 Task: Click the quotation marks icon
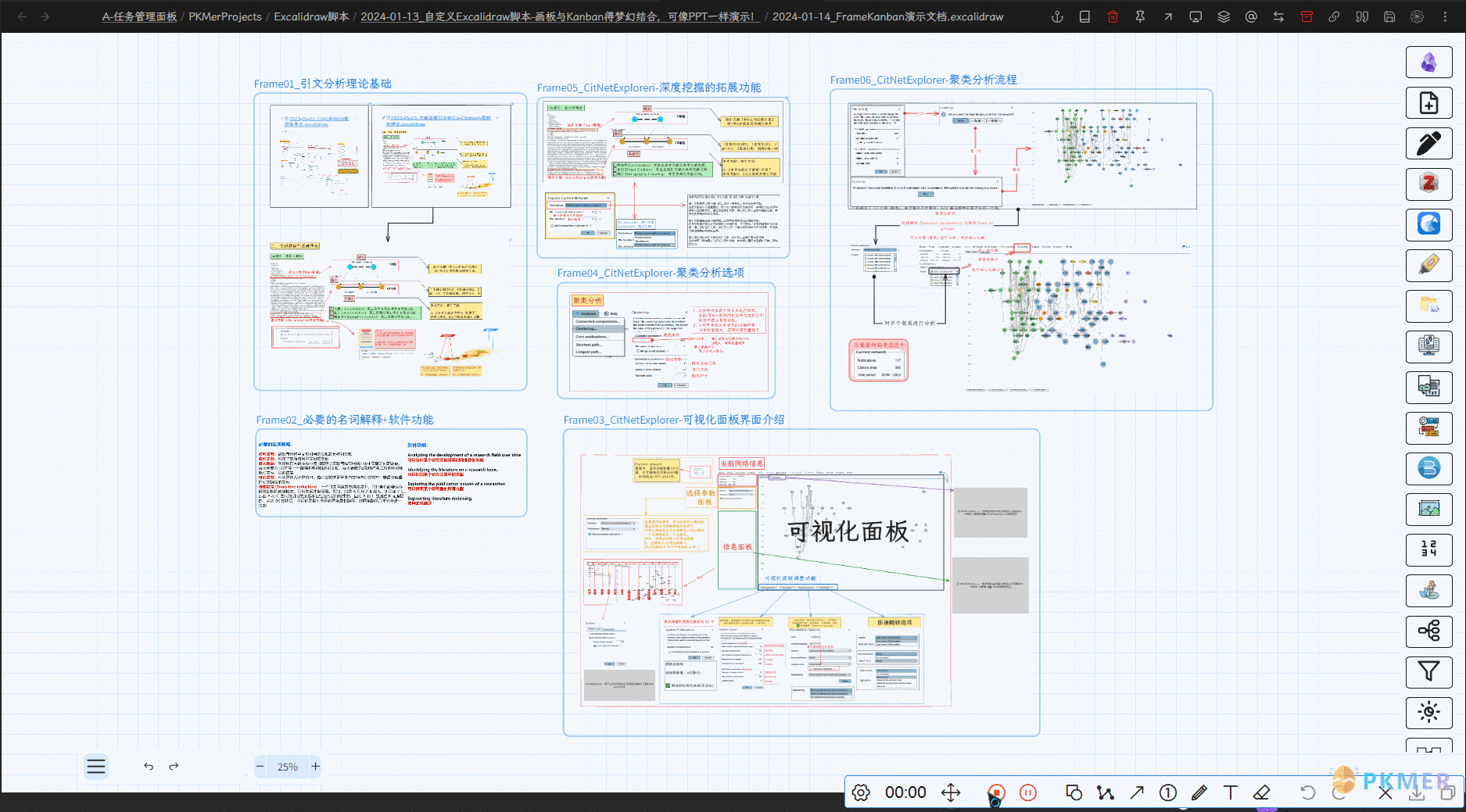1362,16
